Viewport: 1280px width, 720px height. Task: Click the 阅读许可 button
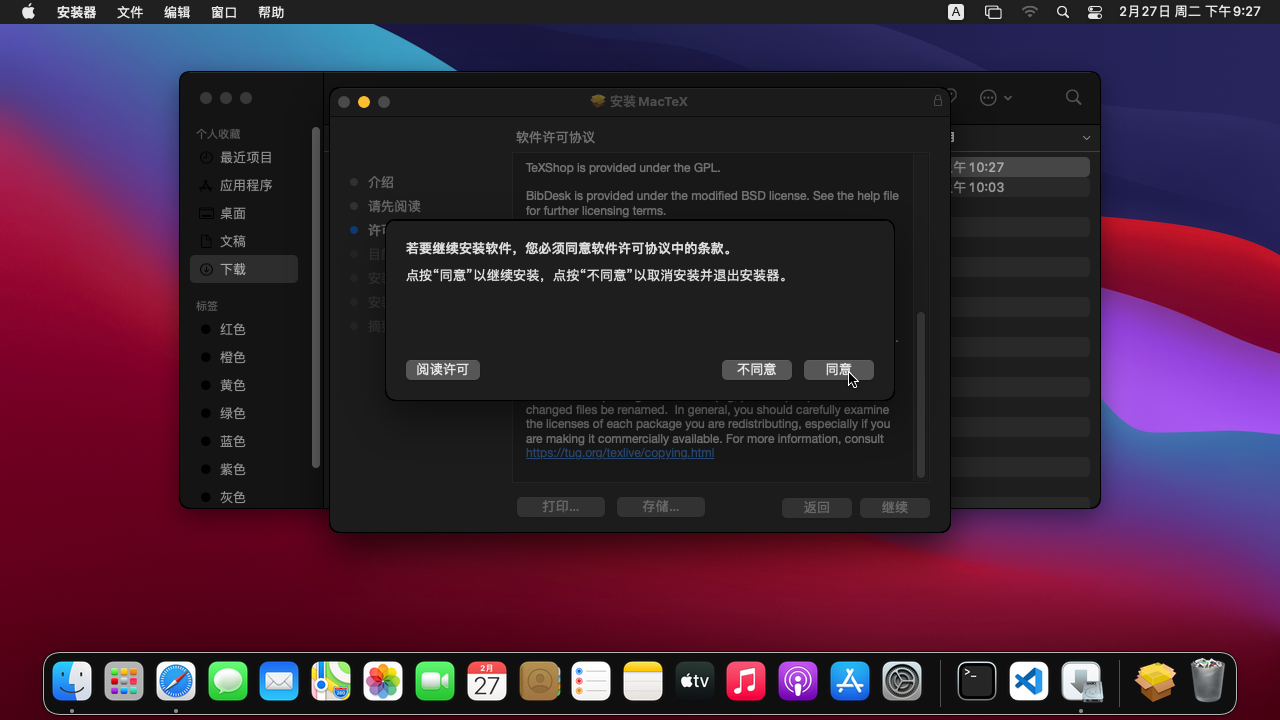(443, 370)
